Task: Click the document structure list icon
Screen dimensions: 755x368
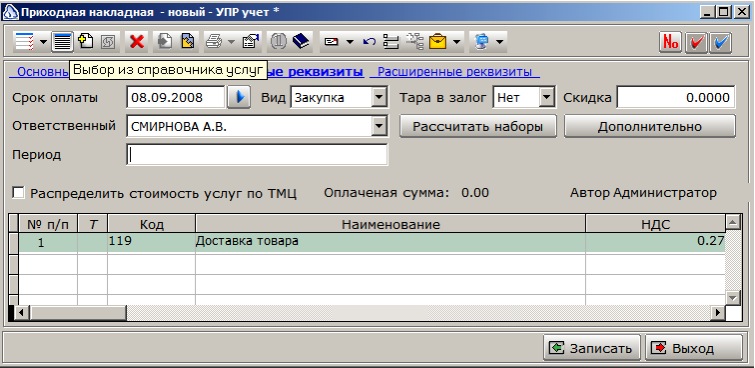Action: (x=391, y=42)
